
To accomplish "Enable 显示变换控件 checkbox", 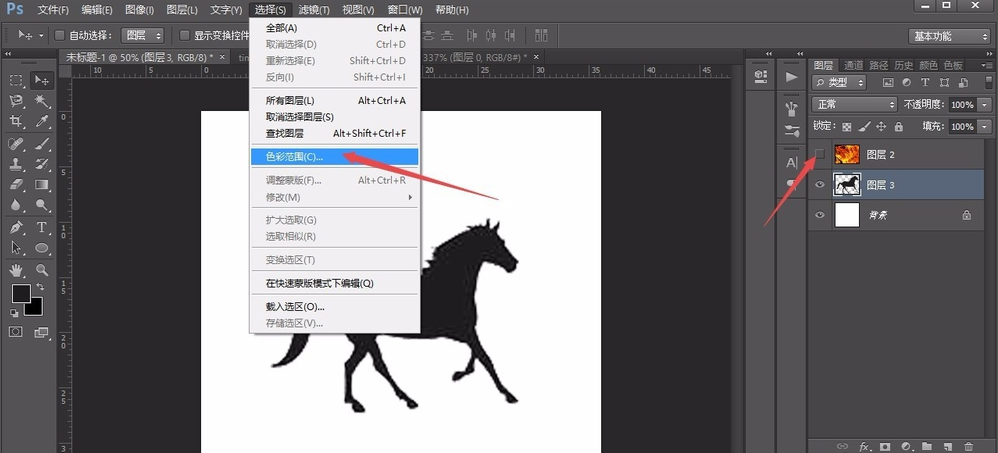I will (x=185, y=35).
